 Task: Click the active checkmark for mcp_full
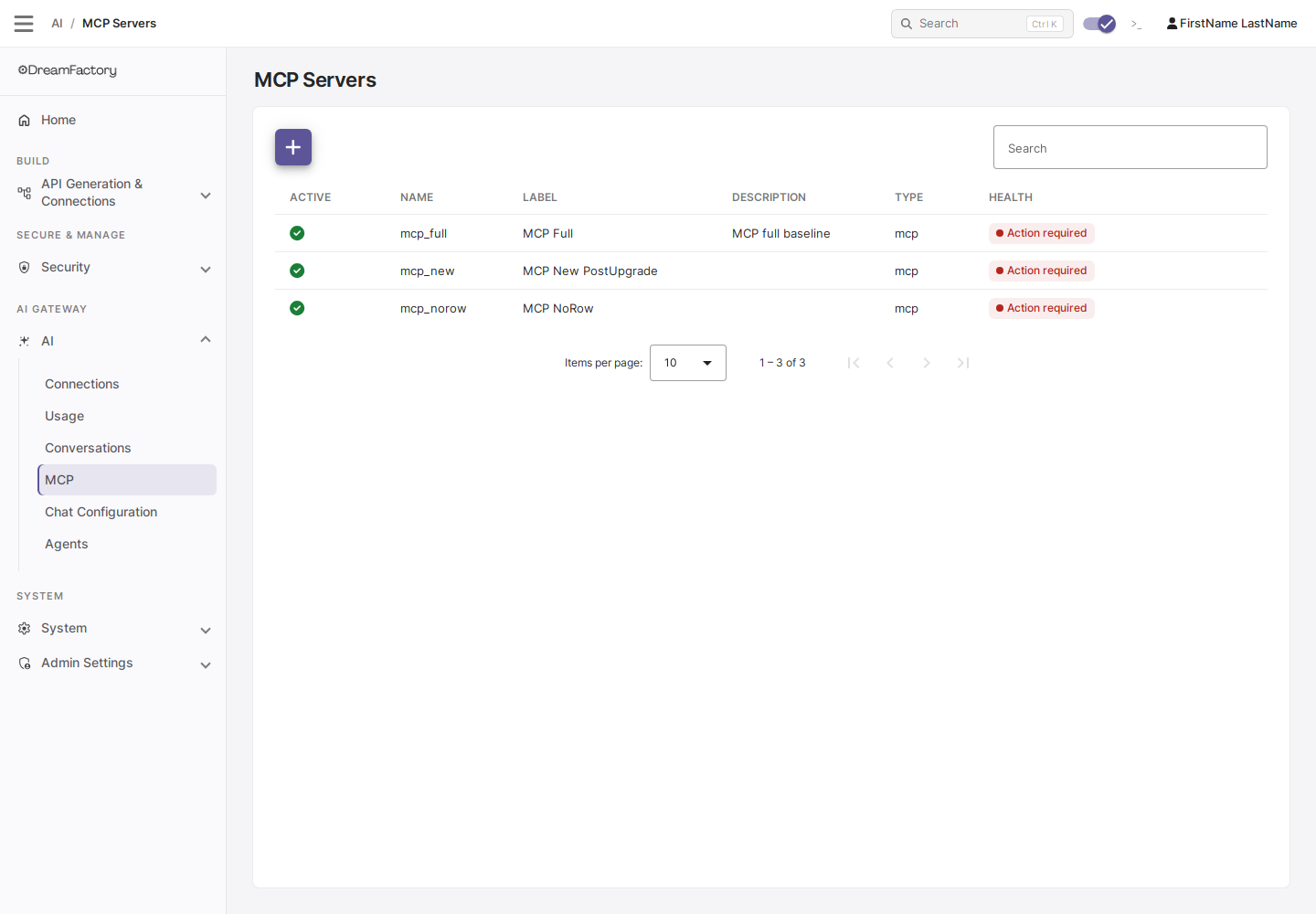click(x=297, y=233)
